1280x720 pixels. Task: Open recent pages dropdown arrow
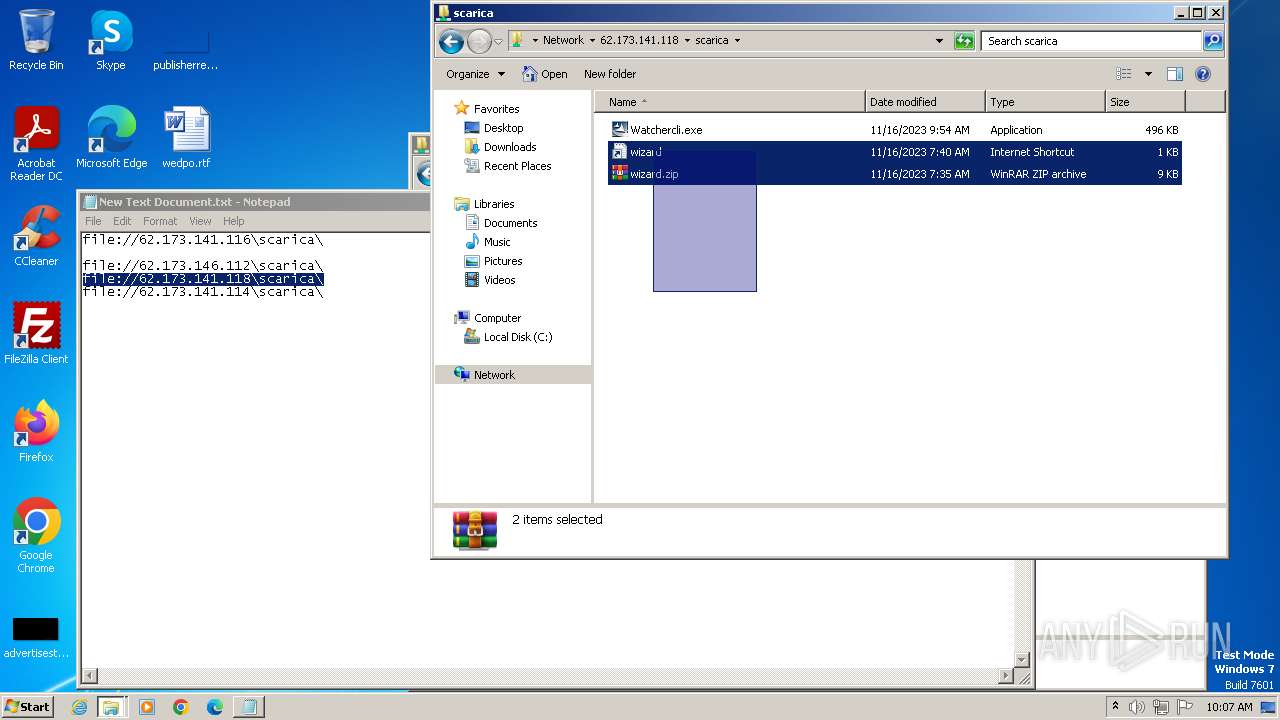(x=498, y=41)
